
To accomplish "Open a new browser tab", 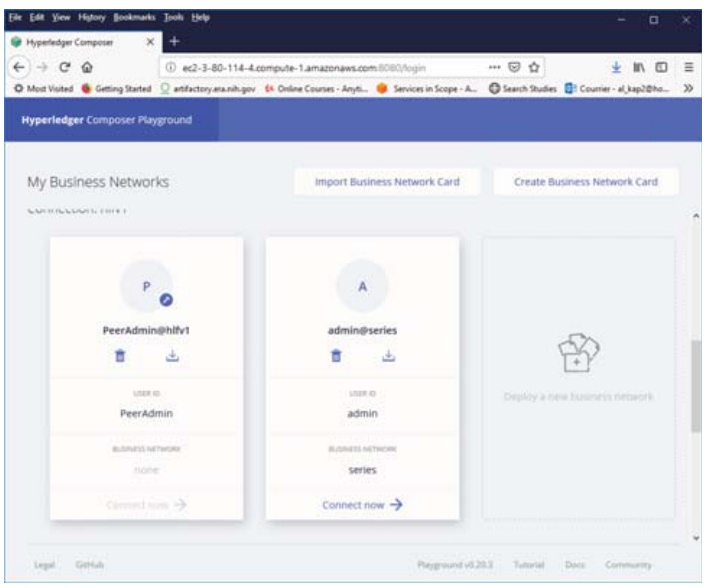I will coord(171,43).
